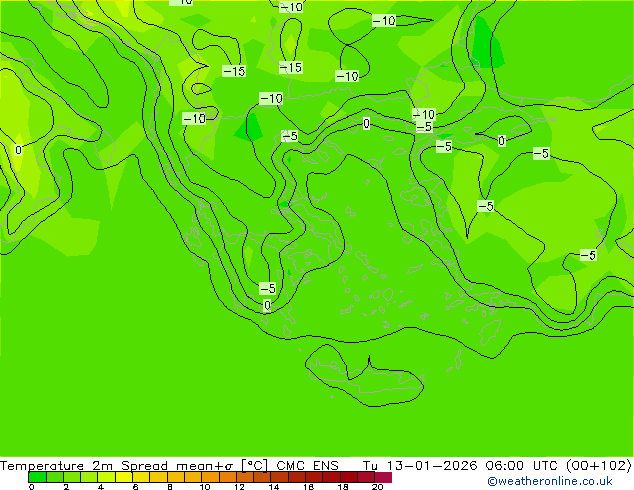Click the '13-01-2026 06:00 UTC' date text
Viewport: 634px width, 490px height.
[472, 466]
